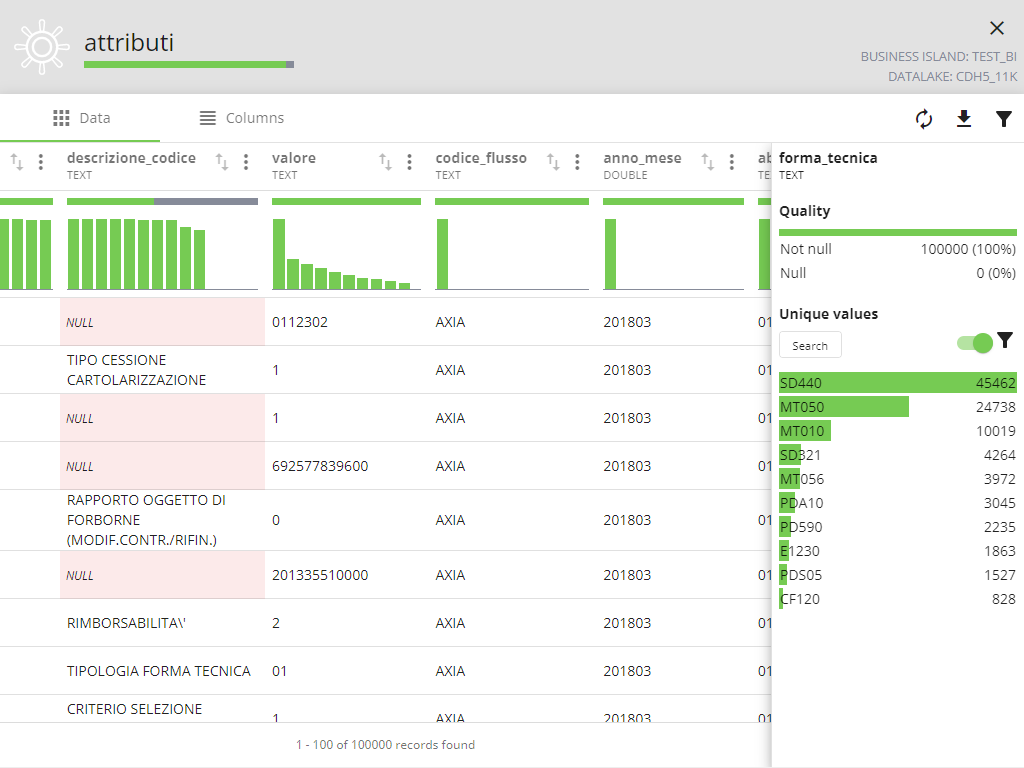Open the top toolbar filter icon
This screenshot has width=1024, height=768.
click(x=1004, y=119)
